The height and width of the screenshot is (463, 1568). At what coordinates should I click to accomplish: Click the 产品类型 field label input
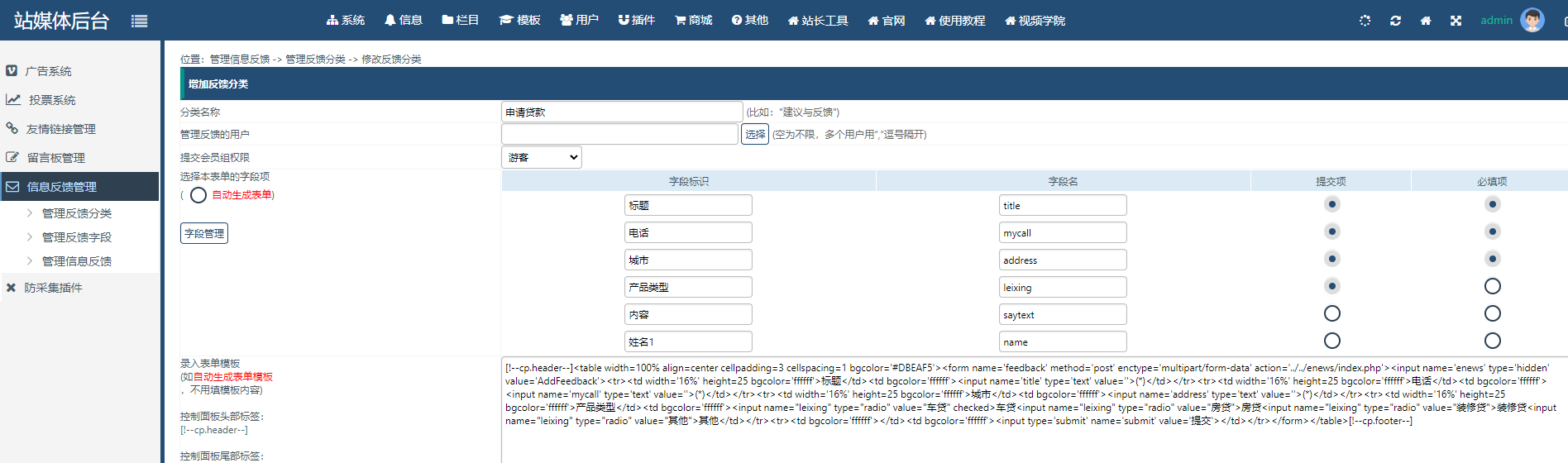pyautogui.click(x=688, y=287)
